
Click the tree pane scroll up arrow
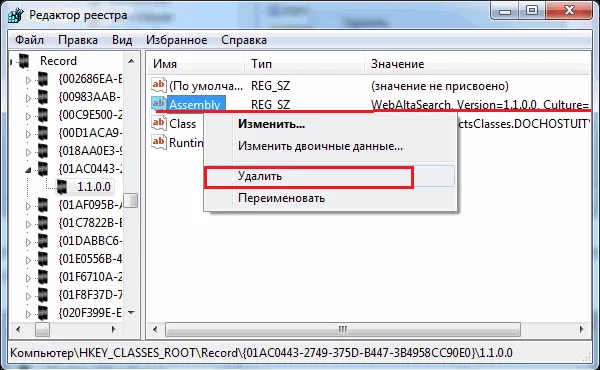pos(131,61)
